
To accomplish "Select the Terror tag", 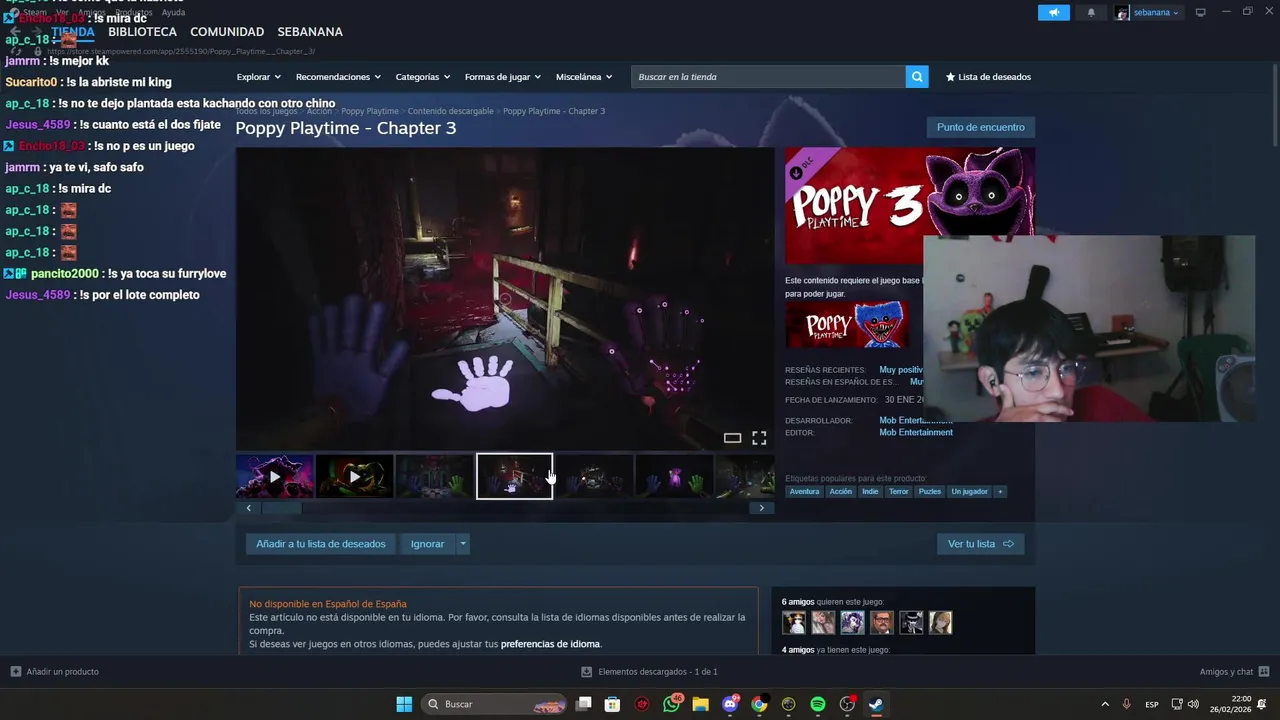I will (899, 491).
